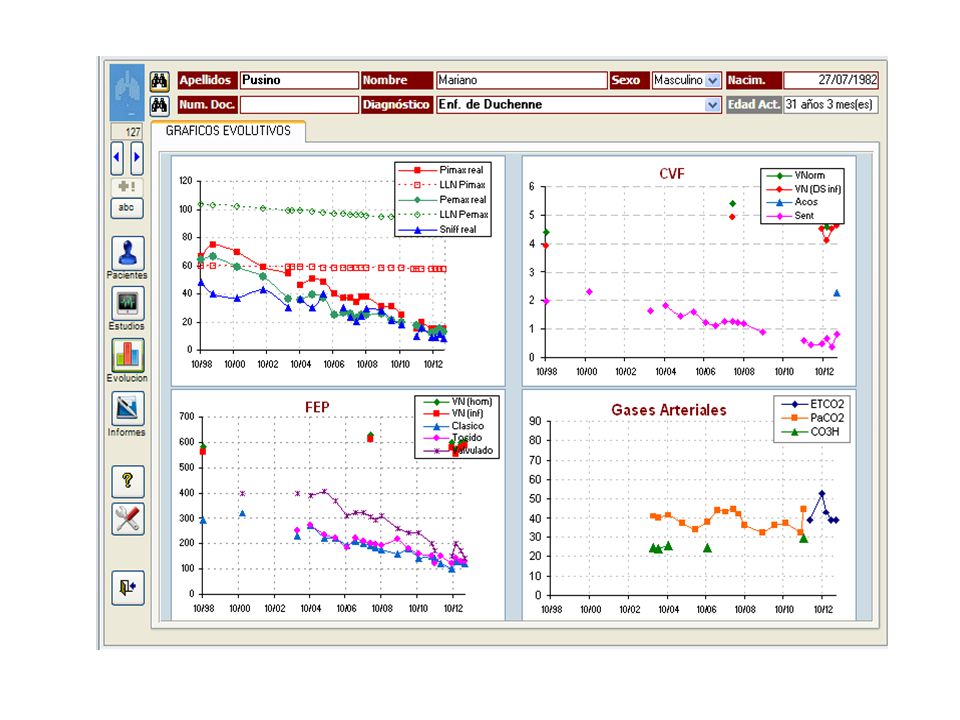Click the Pimax real legend entry
This screenshot has width=960, height=720.
coord(441,170)
